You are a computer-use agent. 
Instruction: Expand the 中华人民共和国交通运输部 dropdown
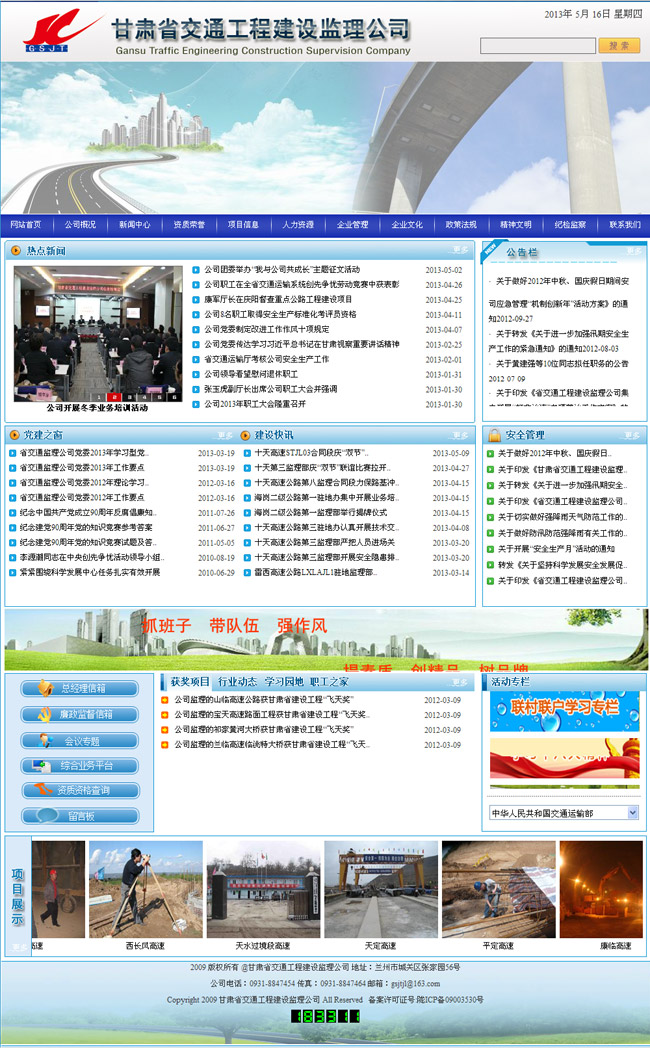[632, 813]
